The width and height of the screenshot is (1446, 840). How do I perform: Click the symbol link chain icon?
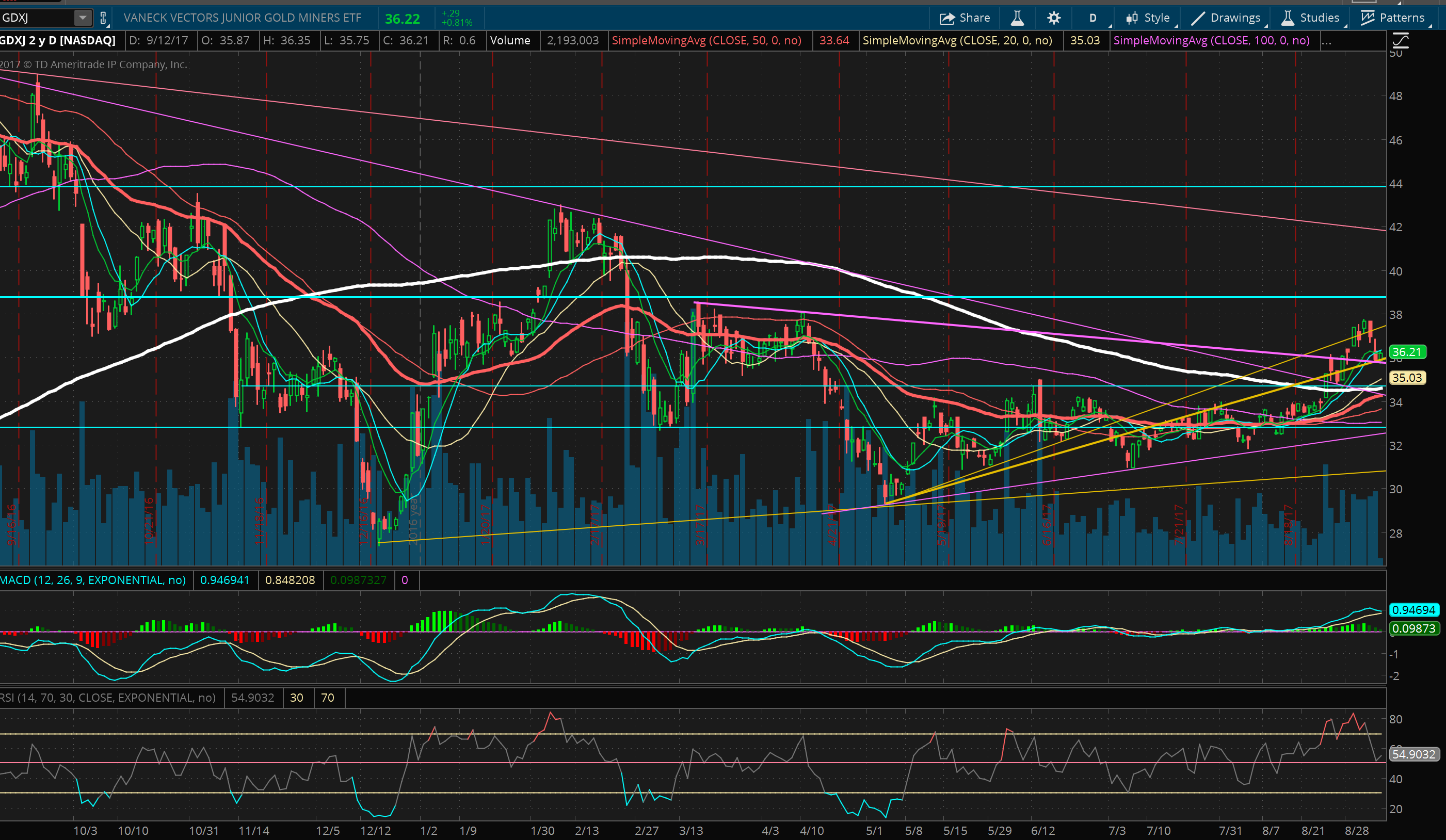tap(103, 18)
